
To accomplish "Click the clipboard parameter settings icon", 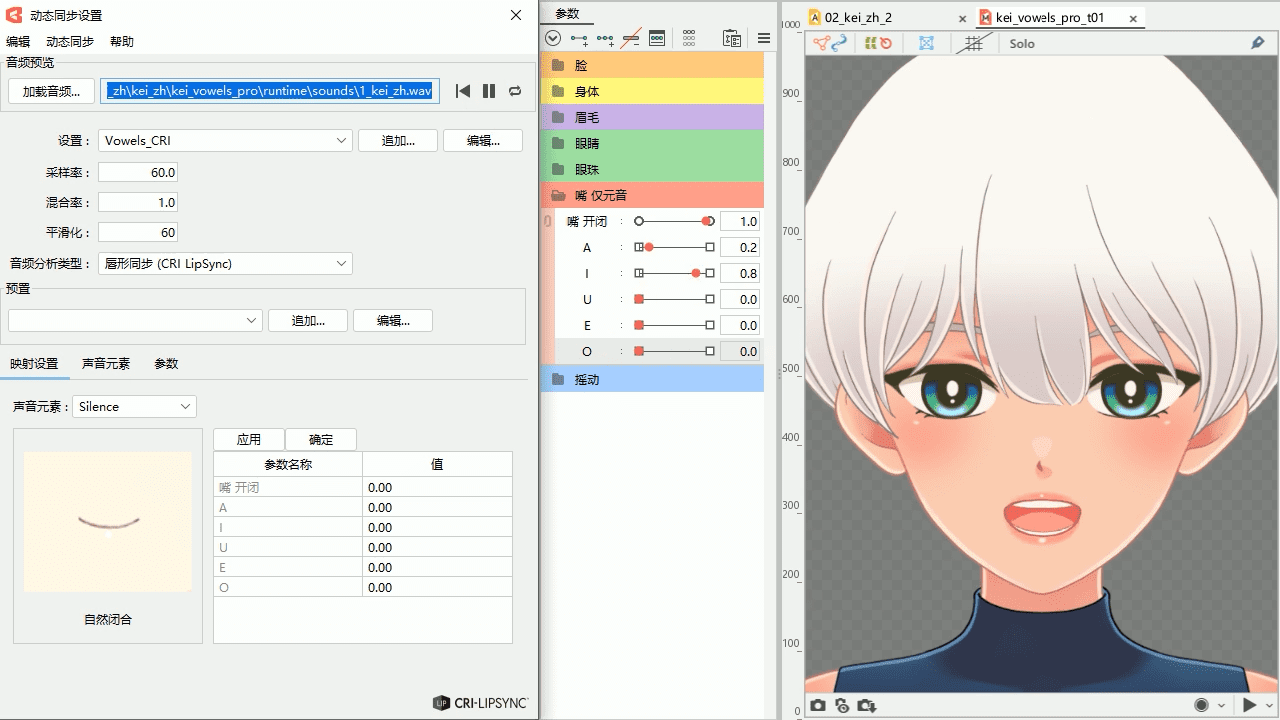I will 732,39.
